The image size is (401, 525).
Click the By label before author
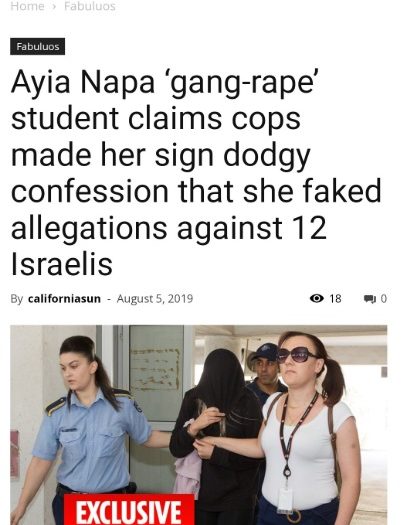pyautogui.click(x=17, y=299)
